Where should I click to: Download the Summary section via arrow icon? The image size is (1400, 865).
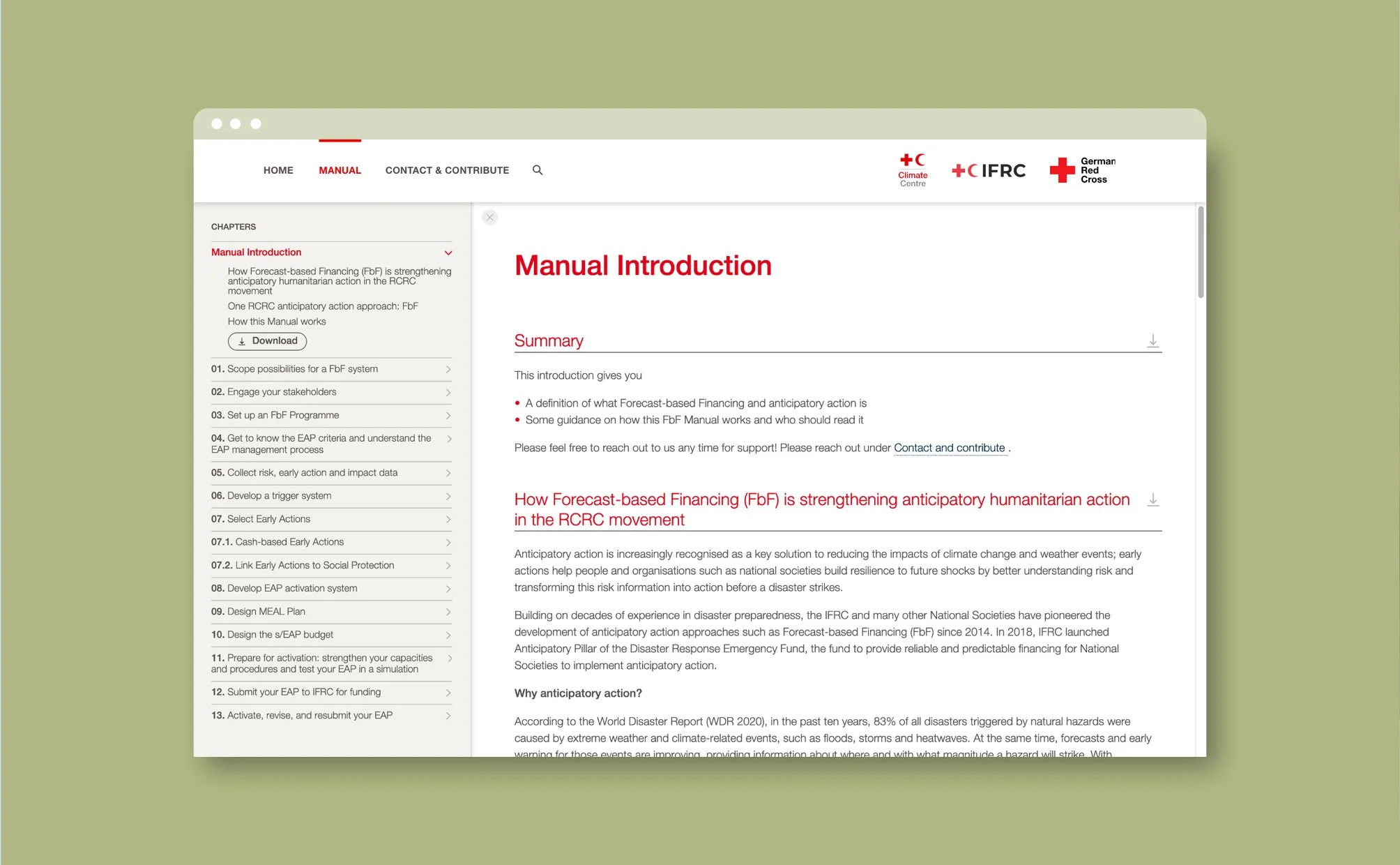[x=1152, y=340]
